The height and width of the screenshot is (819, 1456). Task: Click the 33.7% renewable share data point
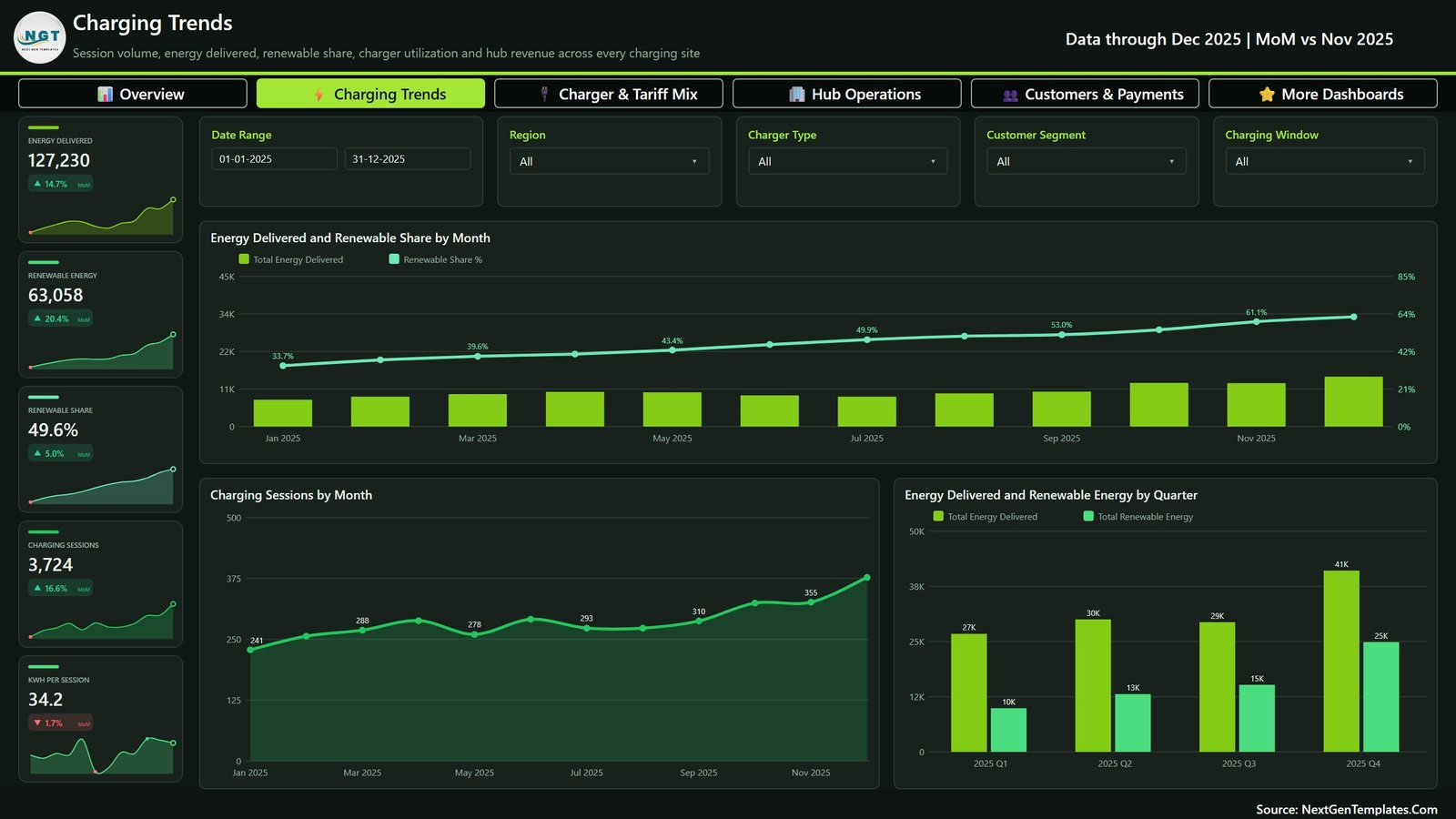click(283, 366)
